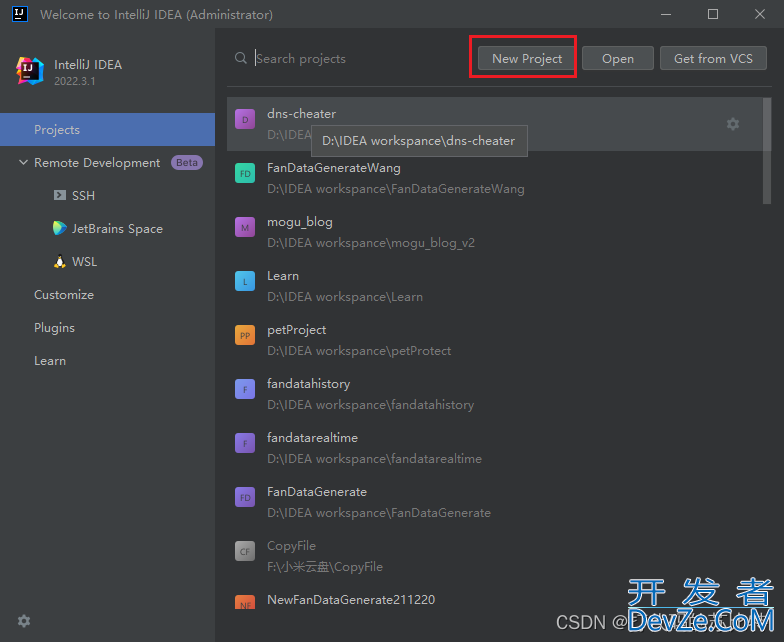Image resolution: width=784 pixels, height=642 pixels.
Task: Click the fandatahistory F icon
Action: click(x=244, y=389)
